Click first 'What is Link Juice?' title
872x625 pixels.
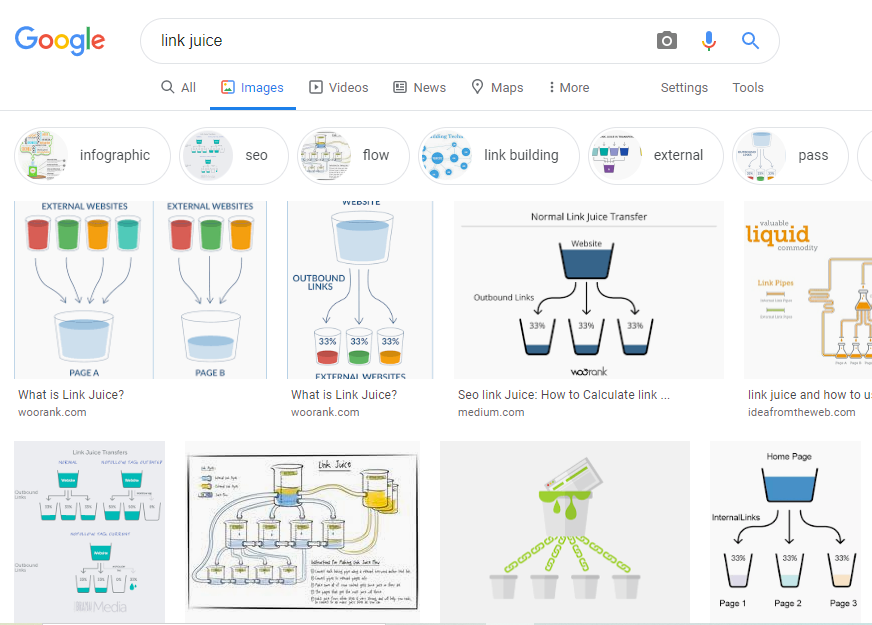coord(71,395)
